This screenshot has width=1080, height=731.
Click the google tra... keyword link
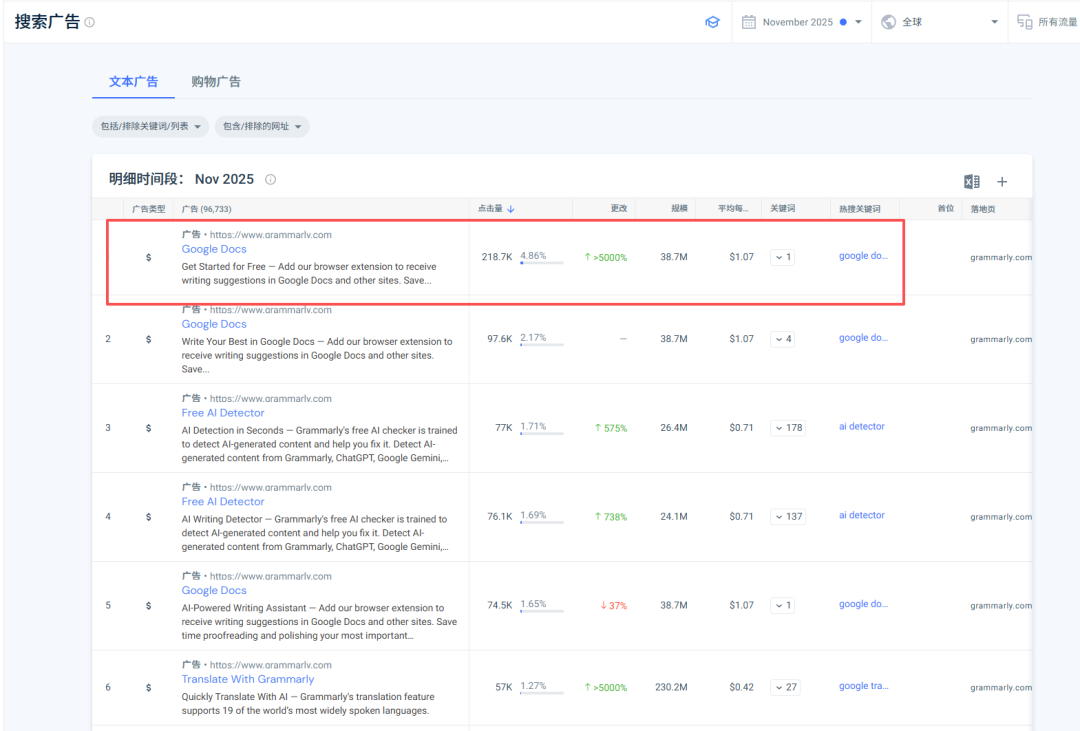pos(864,686)
